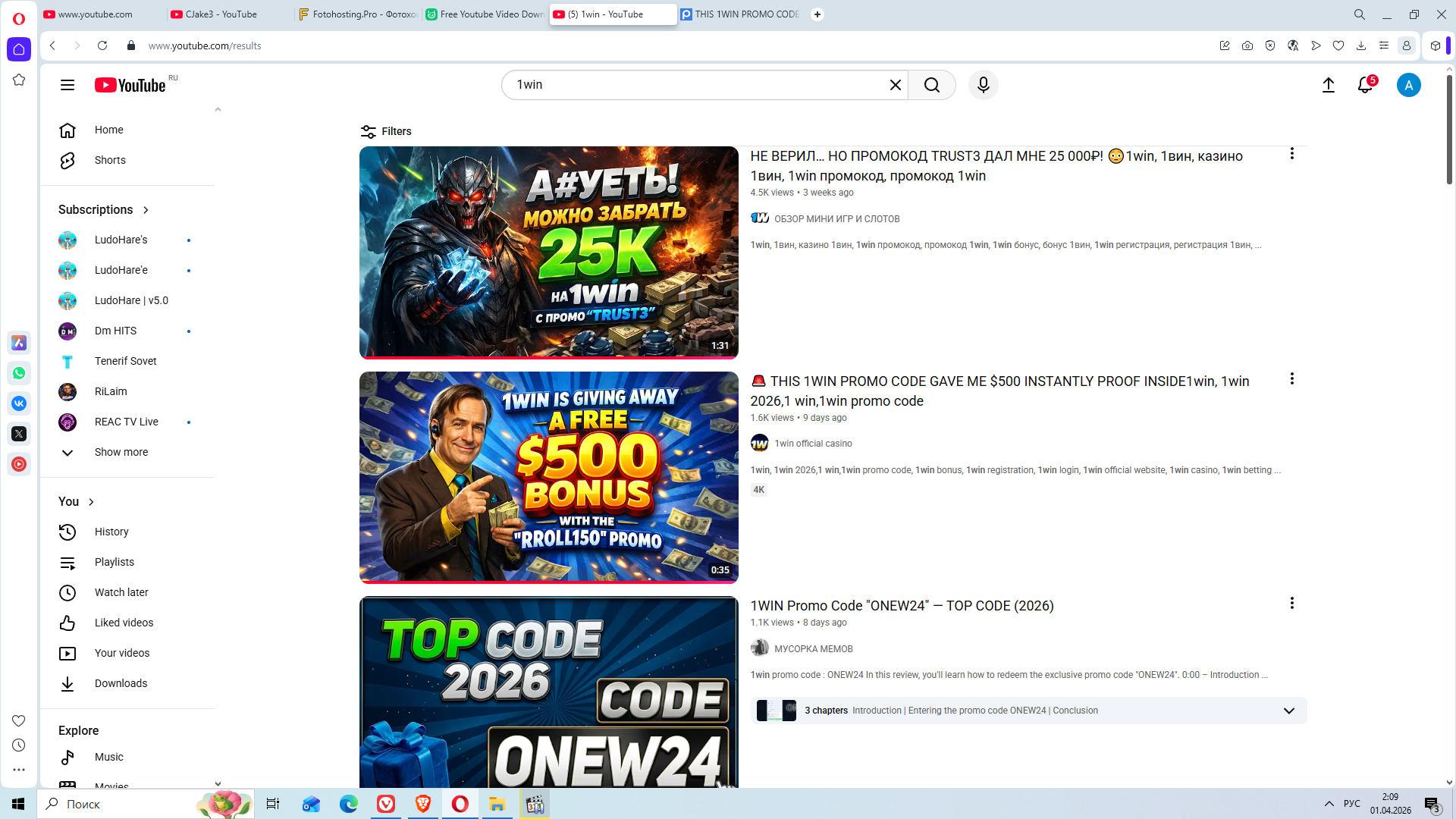
Task: Open the Filters toggle panel
Action: point(386,131)
